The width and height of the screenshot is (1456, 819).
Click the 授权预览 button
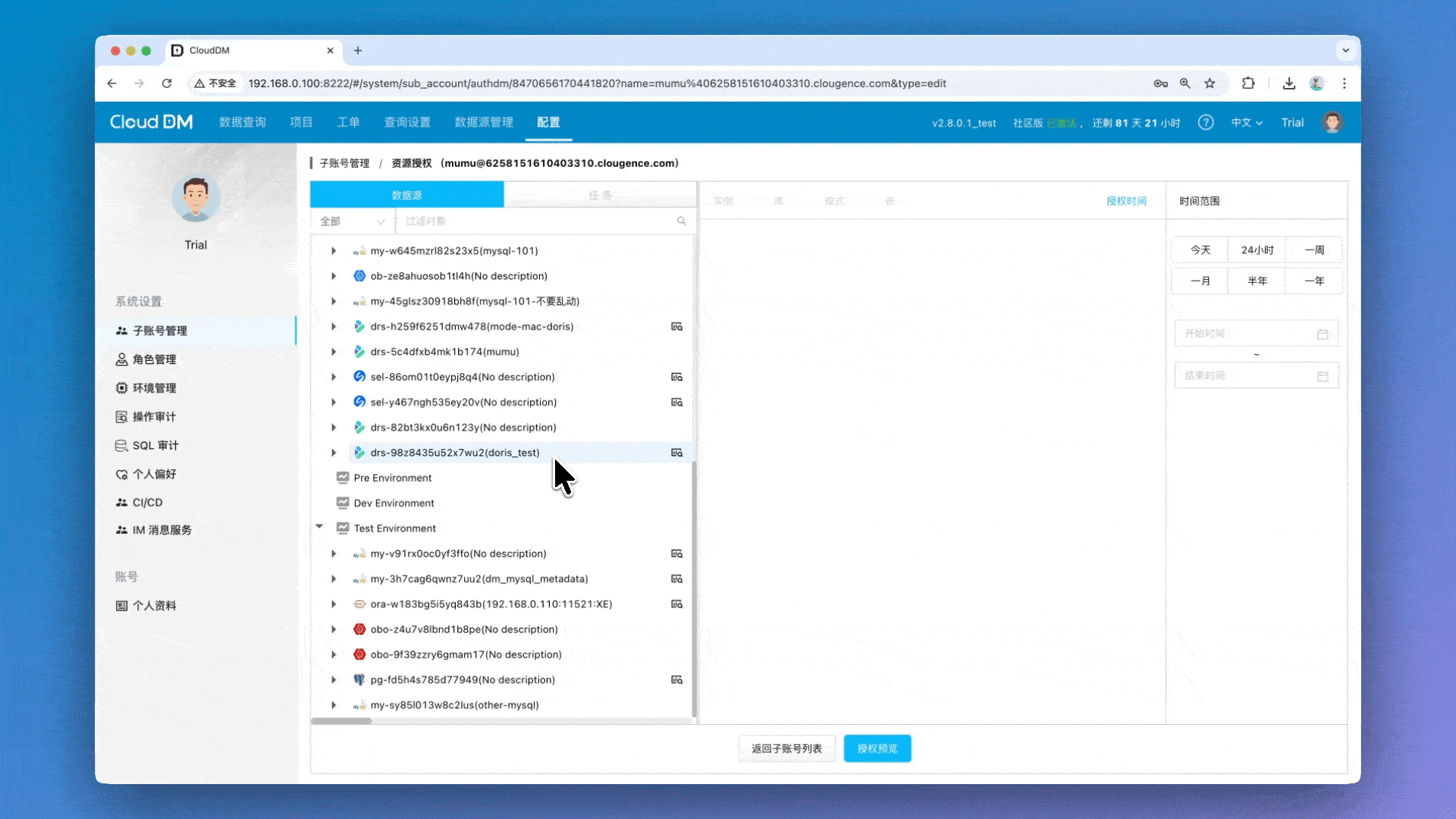877,748
